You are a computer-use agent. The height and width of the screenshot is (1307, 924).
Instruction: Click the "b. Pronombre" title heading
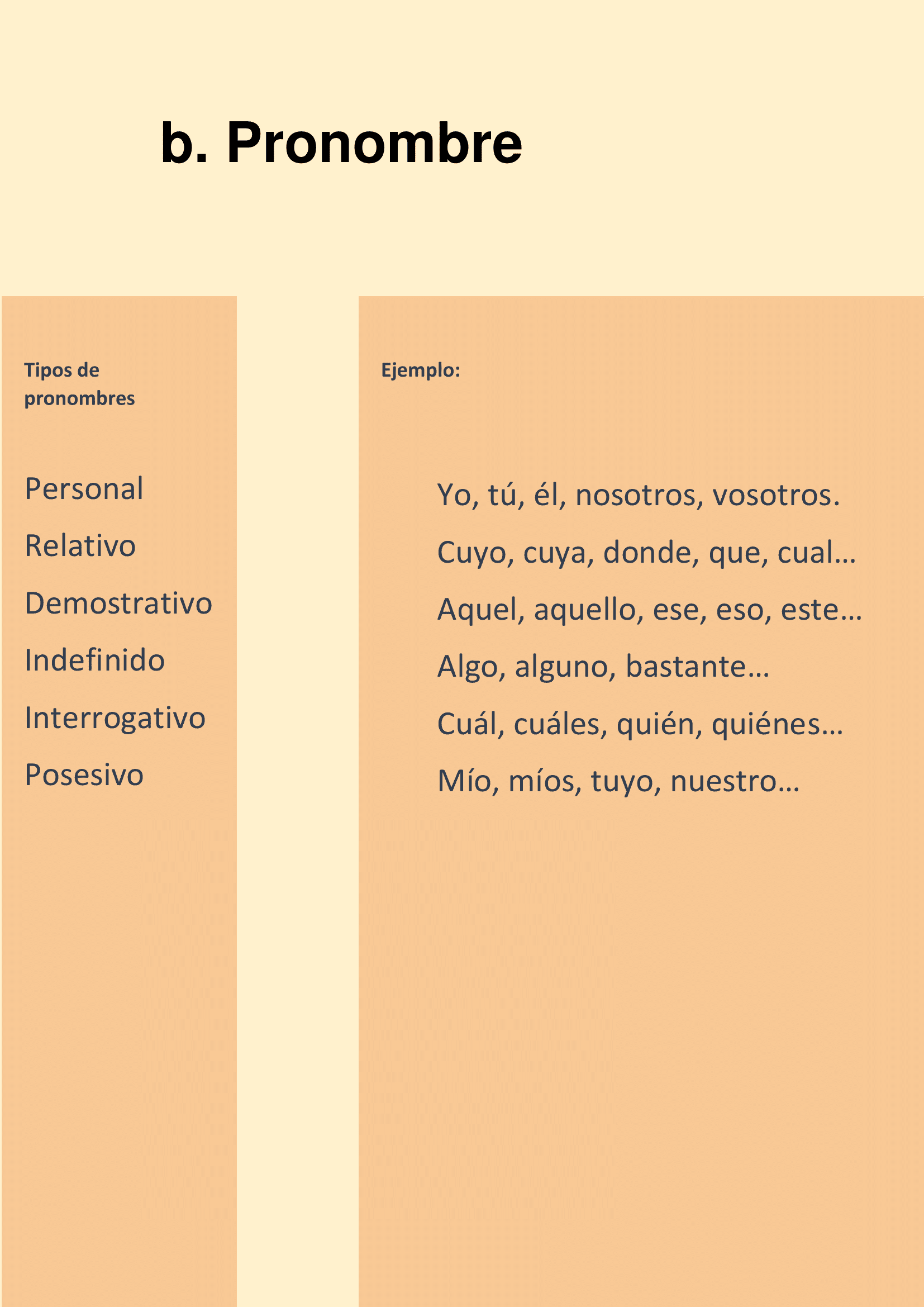pos(341,143)
